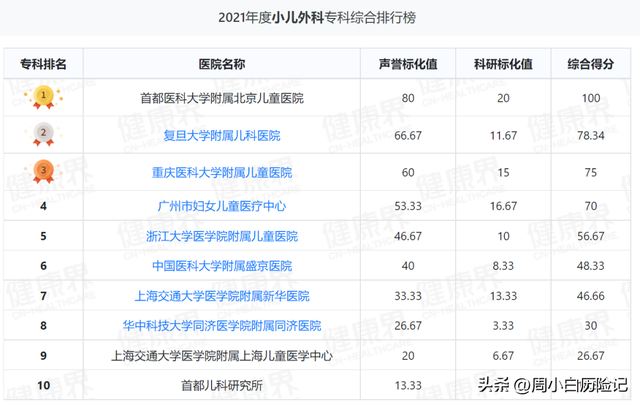Click total score 75 in Chongqing row
Image resolution: width=640 pixels, height=405 pixels.
(591, 173)
